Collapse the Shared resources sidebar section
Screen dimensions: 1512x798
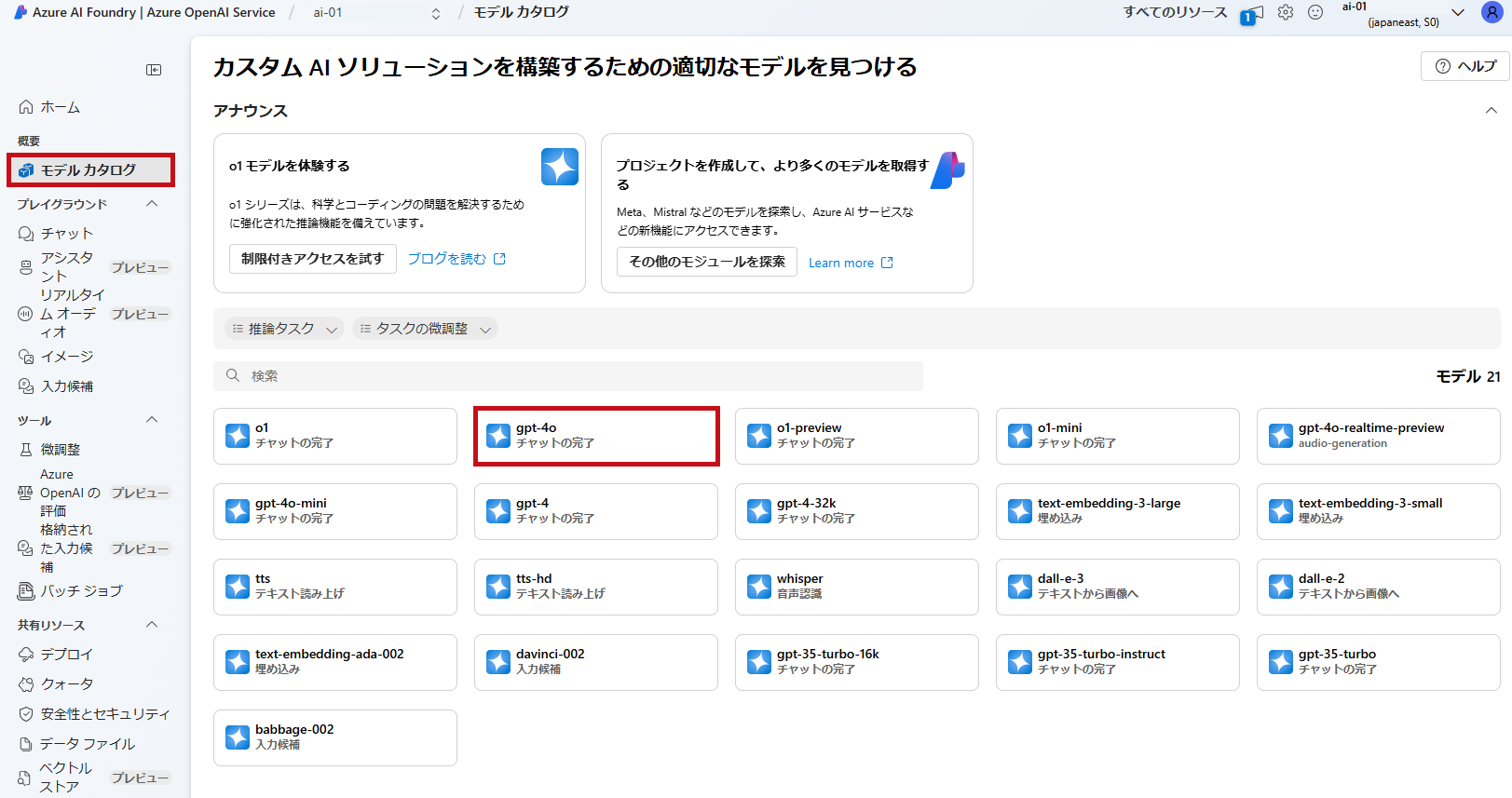[x=152, y=625]
